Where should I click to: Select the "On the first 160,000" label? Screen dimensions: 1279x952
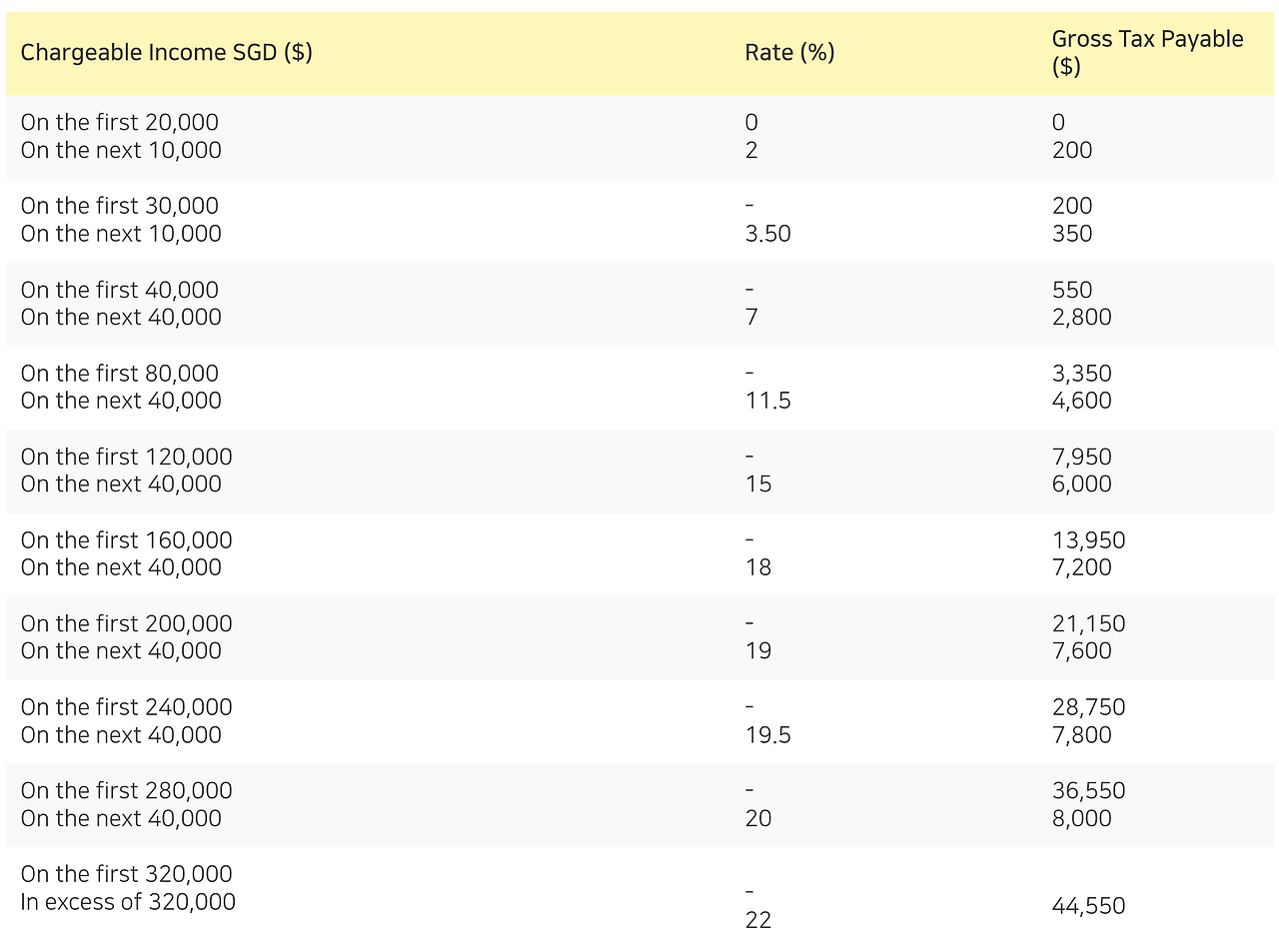pyautogui.click(x=126, y=540)
